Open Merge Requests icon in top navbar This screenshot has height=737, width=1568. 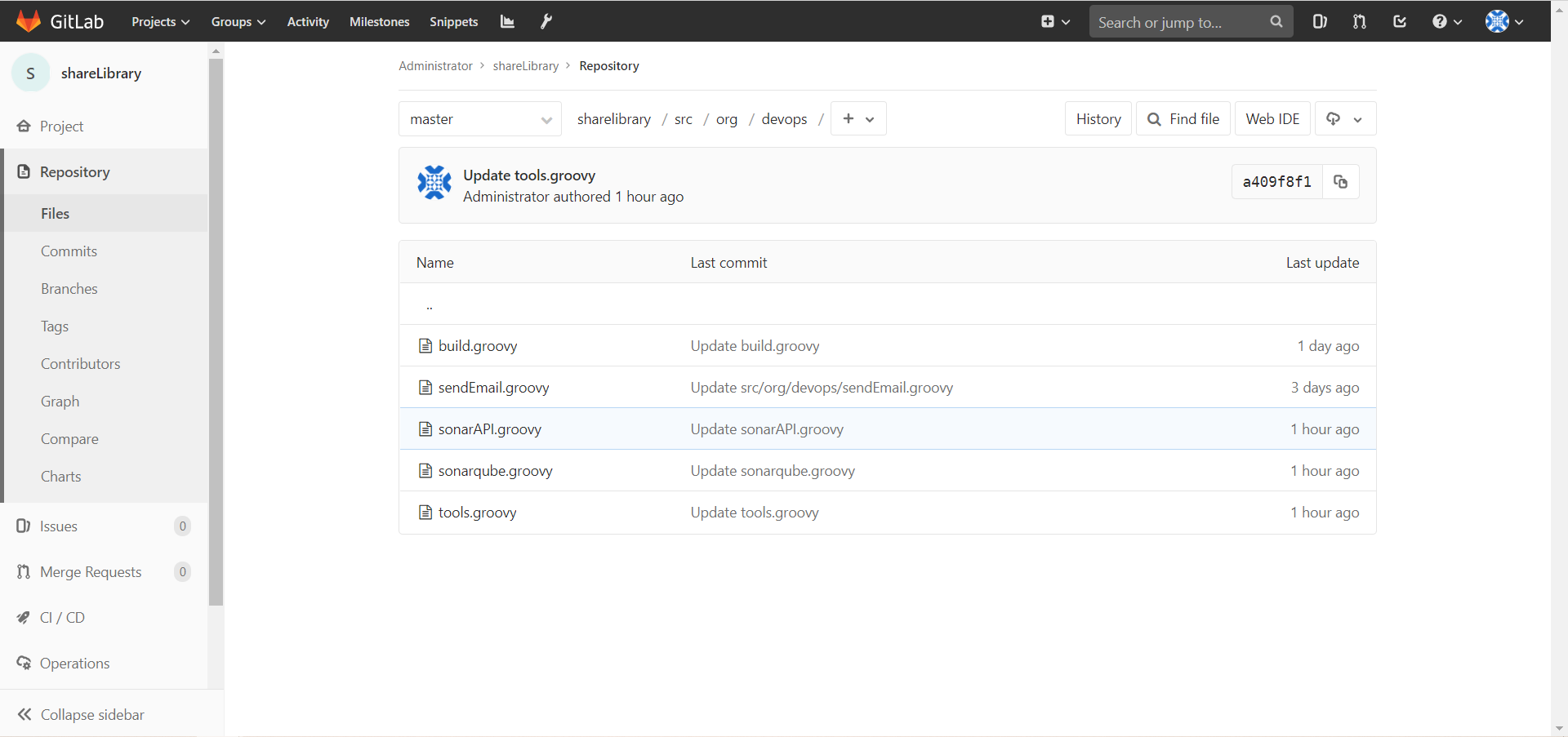pyautogui.click(x=1359, y=22)
